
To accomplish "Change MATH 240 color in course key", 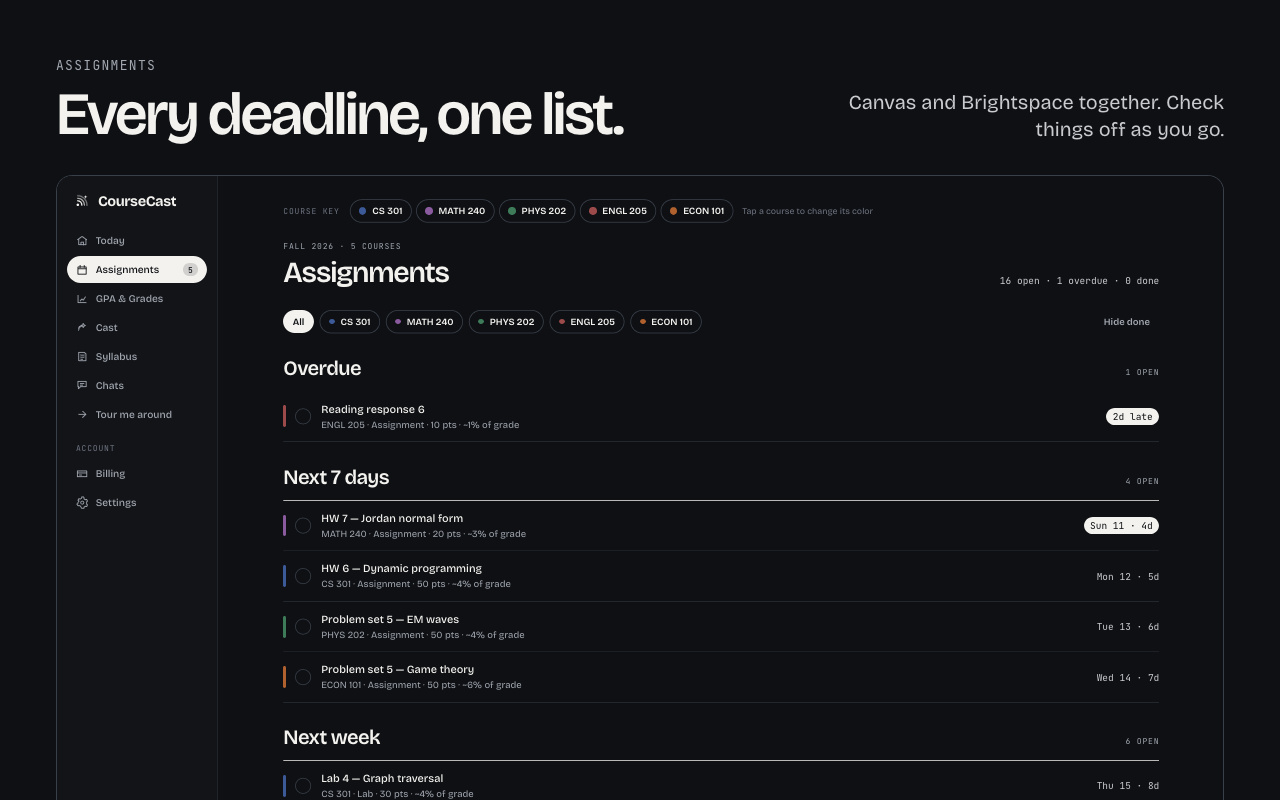I will point(455,211).
